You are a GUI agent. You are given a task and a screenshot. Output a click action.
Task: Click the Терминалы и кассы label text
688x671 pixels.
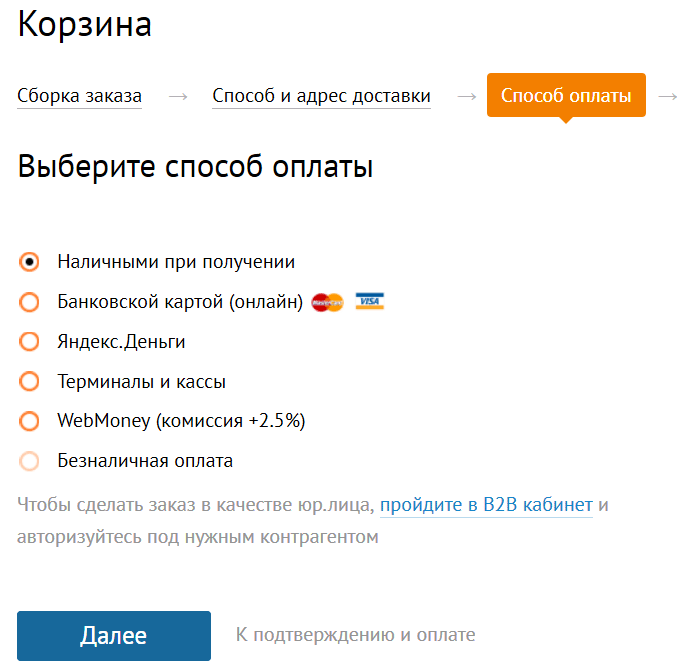141,381
